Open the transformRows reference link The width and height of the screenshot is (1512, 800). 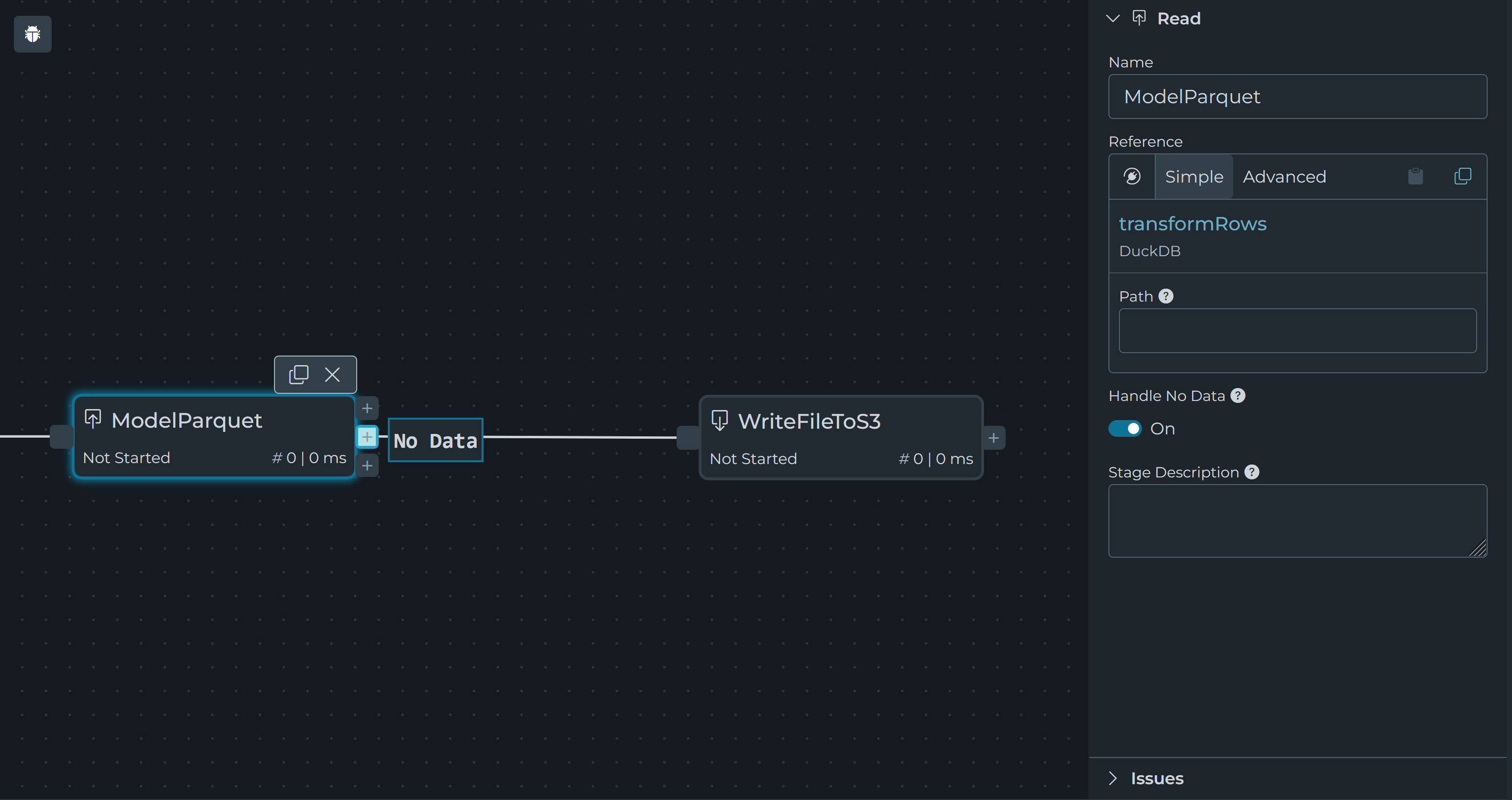[1193, 224]
